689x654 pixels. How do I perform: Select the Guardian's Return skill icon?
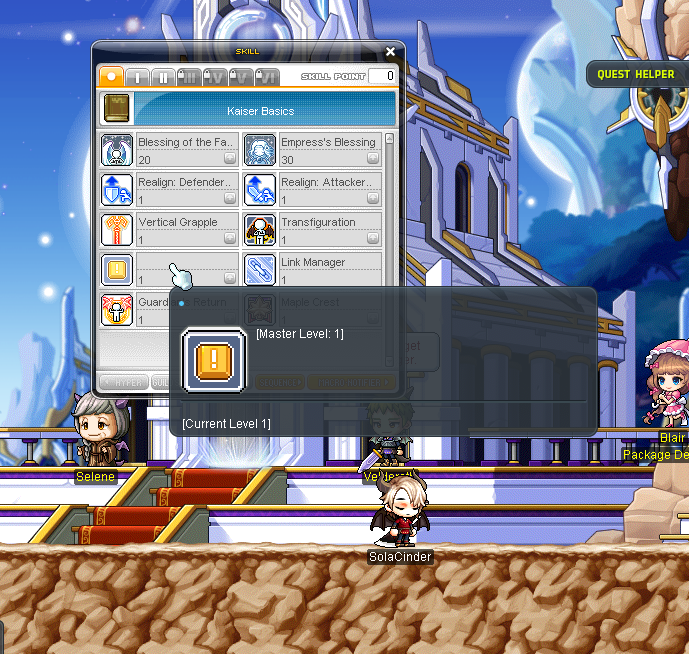(116, 310)
